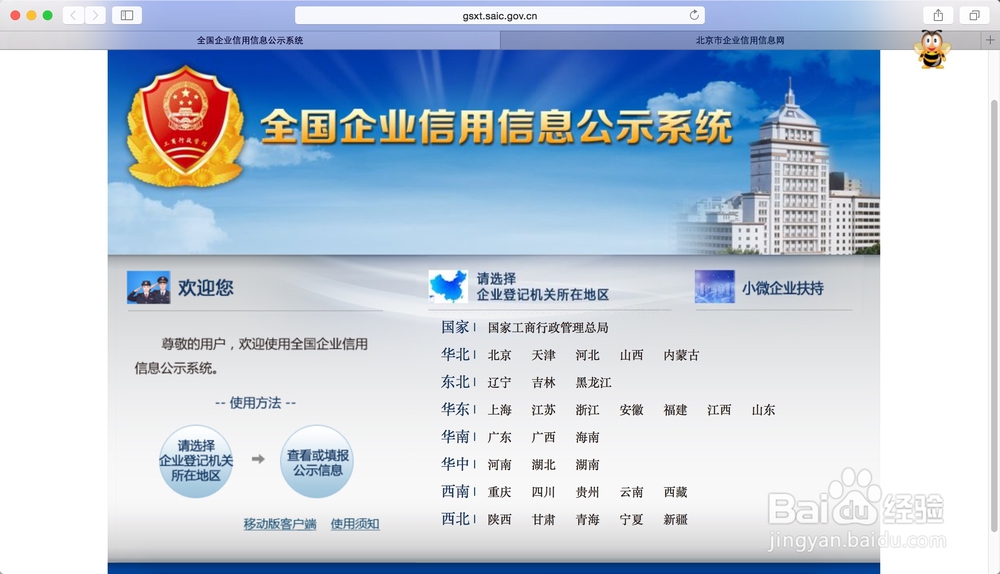Screen dimensions: 1000x574
Task: Click 请选择企业登记机关所在地区 round button
Action: click(x=196, y=460)
